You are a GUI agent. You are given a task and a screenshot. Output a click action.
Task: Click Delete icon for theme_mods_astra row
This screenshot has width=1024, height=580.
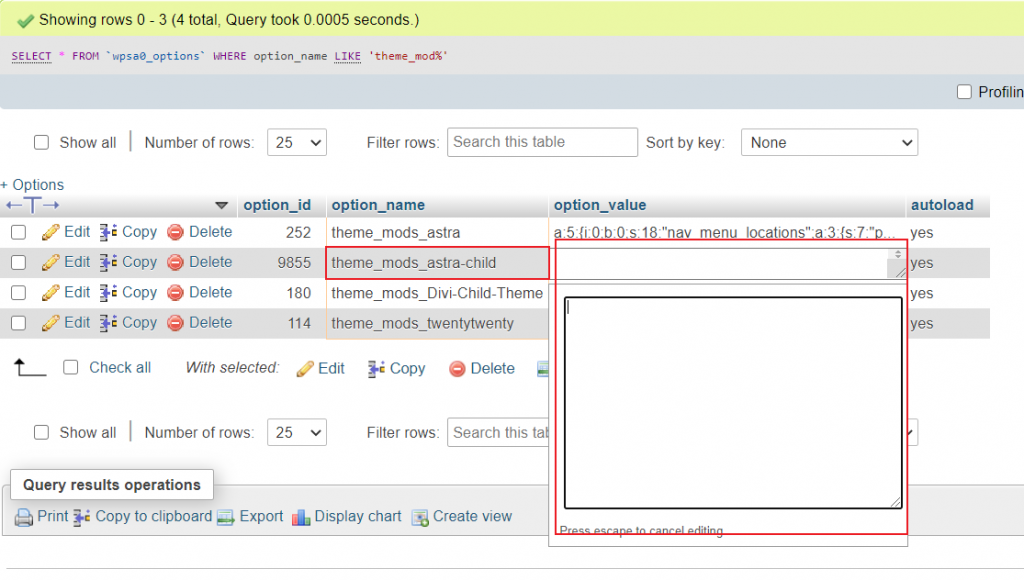tap(175, 233)
